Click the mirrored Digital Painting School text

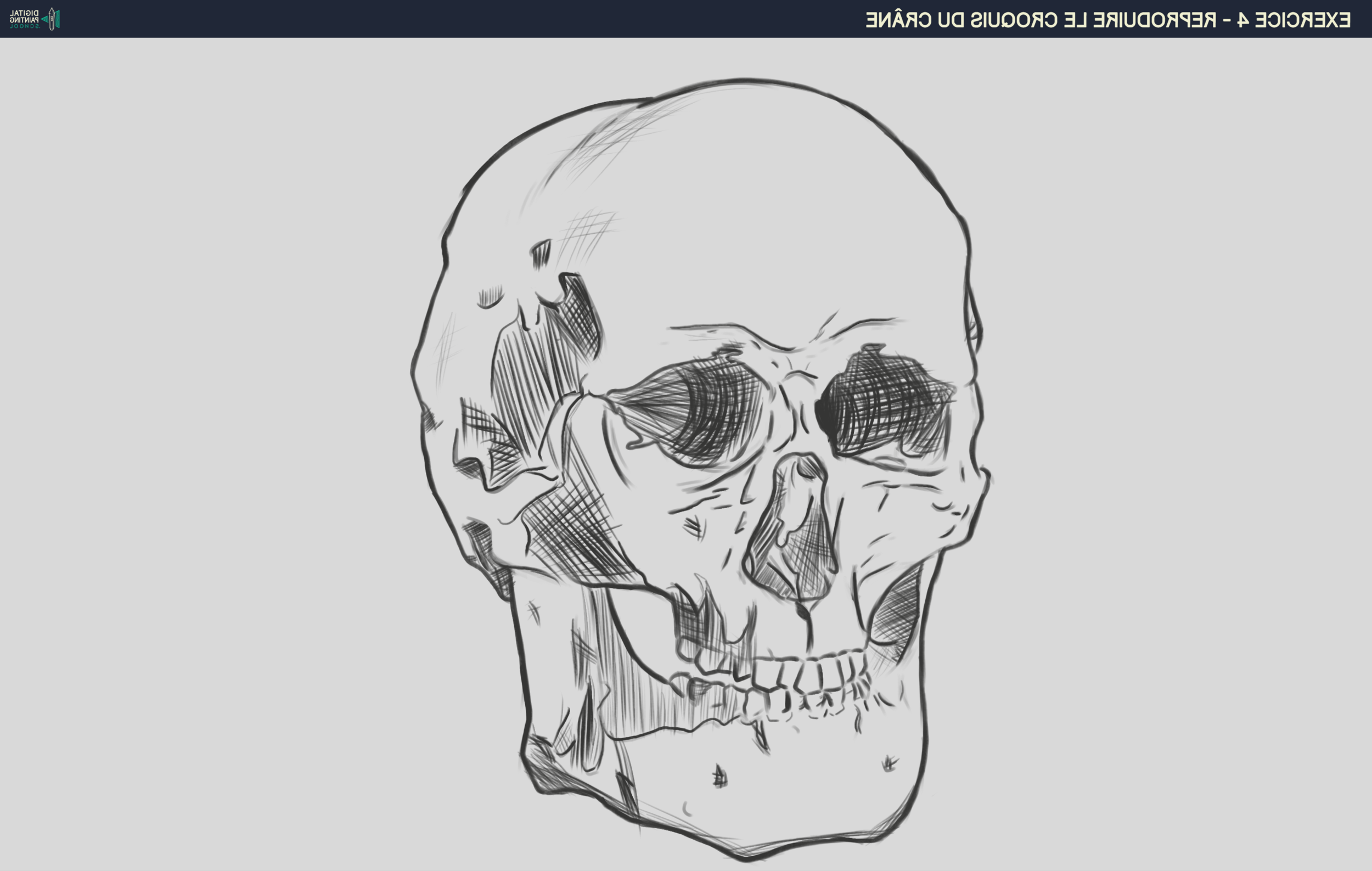point(25,19)
